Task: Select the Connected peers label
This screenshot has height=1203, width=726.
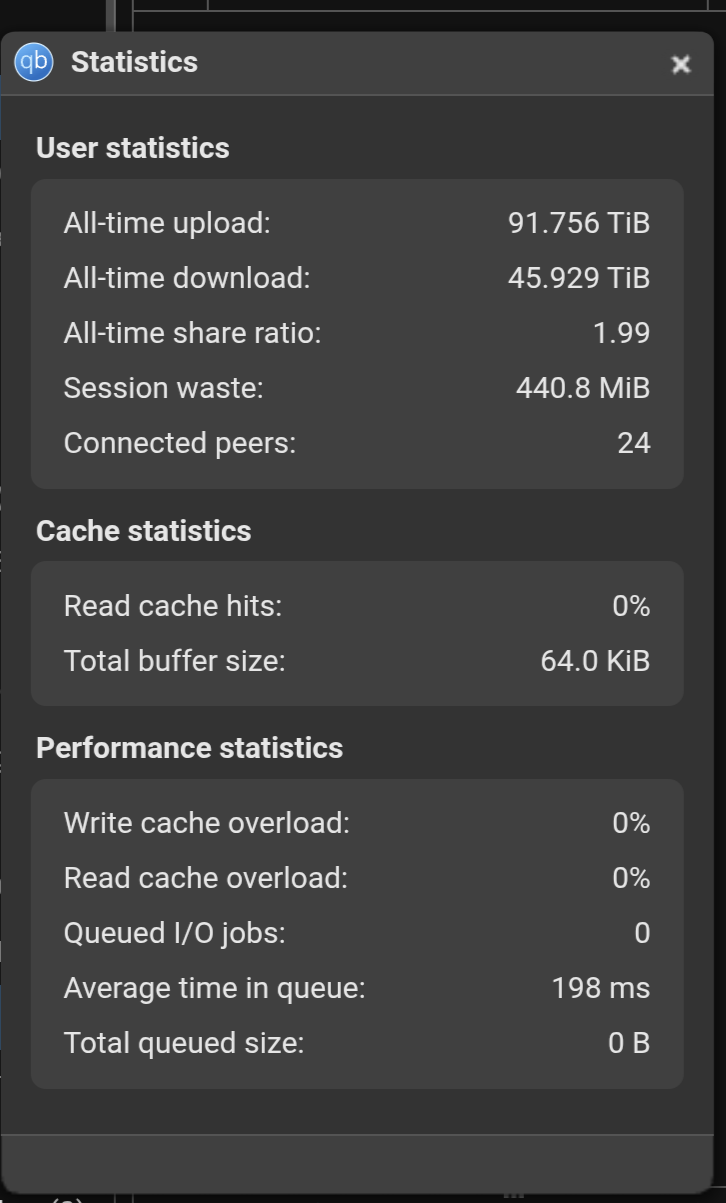Action: pos(180,443)
